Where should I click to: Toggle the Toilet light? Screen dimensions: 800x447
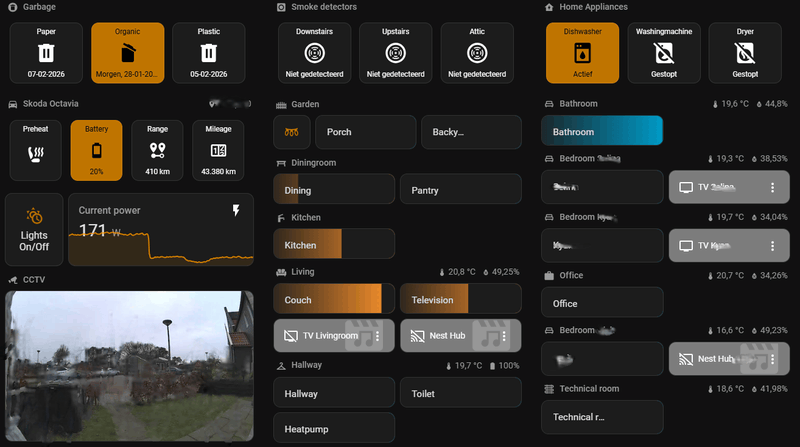click(x=461, y=392)
